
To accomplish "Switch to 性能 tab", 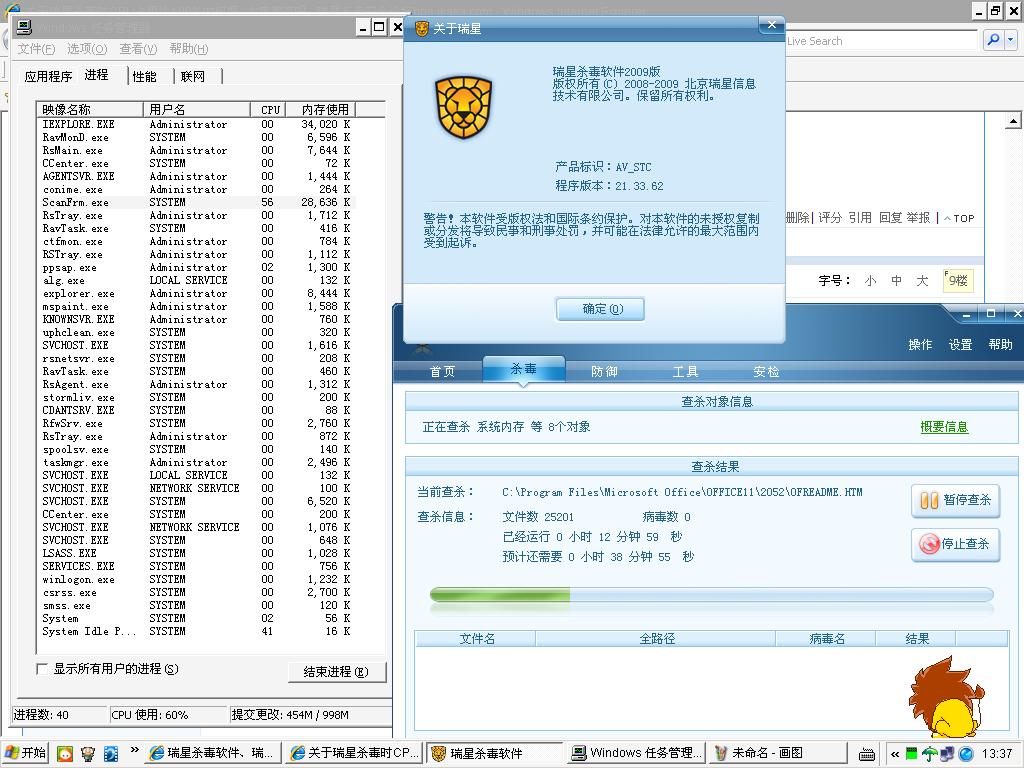I will point(144,76).
